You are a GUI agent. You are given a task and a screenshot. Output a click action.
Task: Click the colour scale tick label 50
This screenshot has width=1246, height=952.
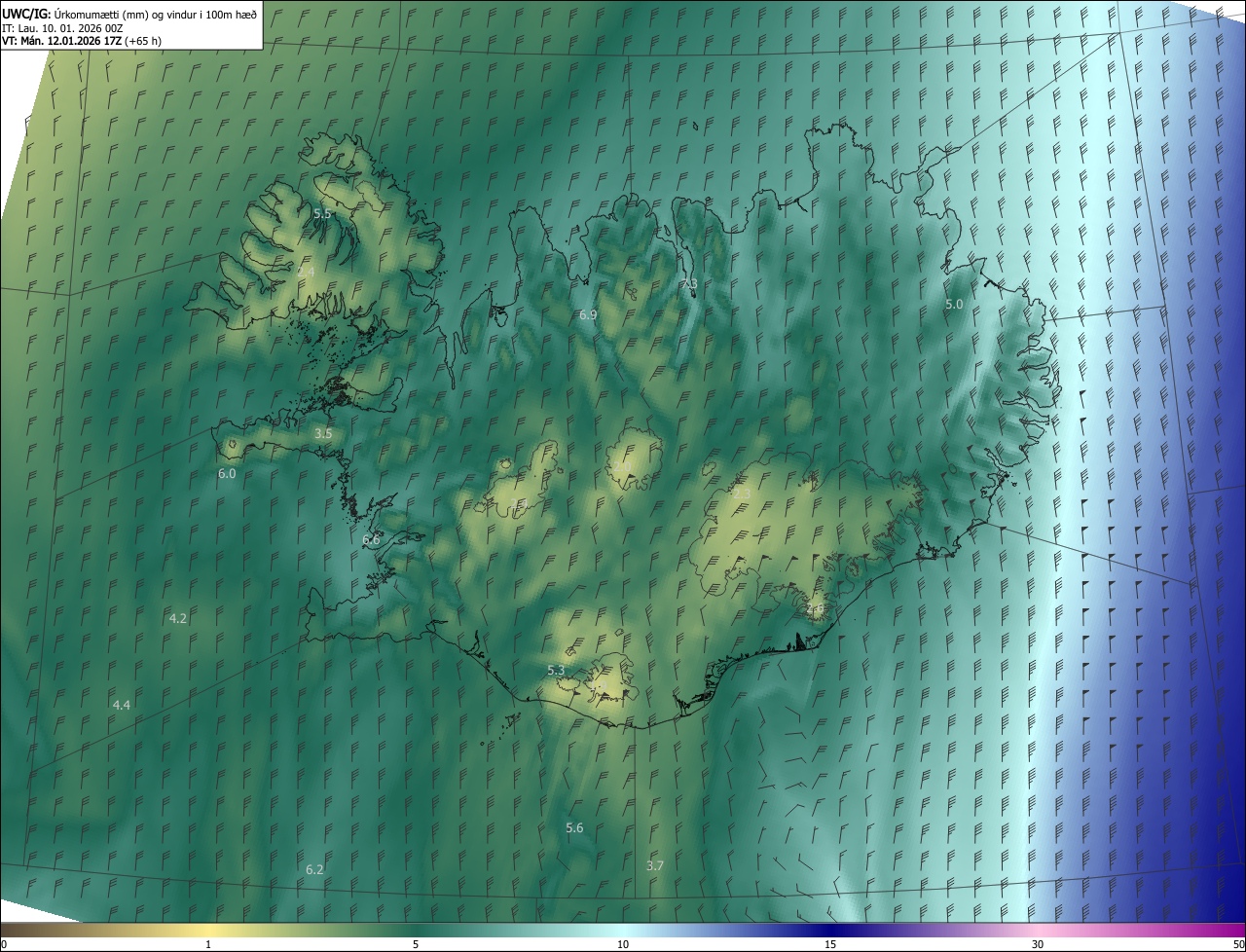pyautogui.click(x=1238, y=944)
